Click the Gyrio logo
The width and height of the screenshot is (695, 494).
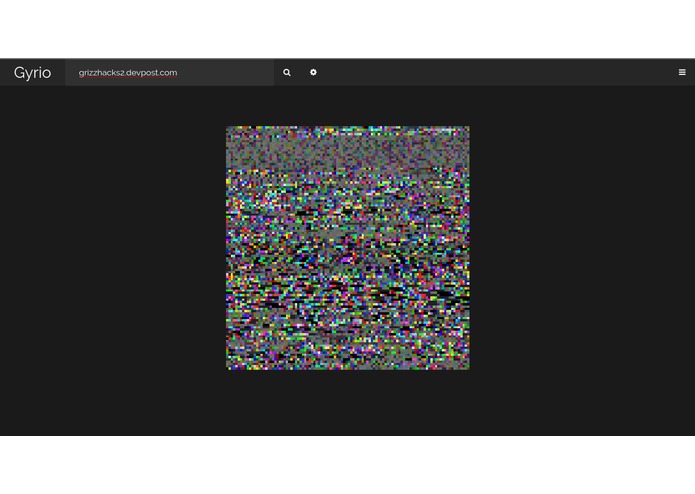32,73
